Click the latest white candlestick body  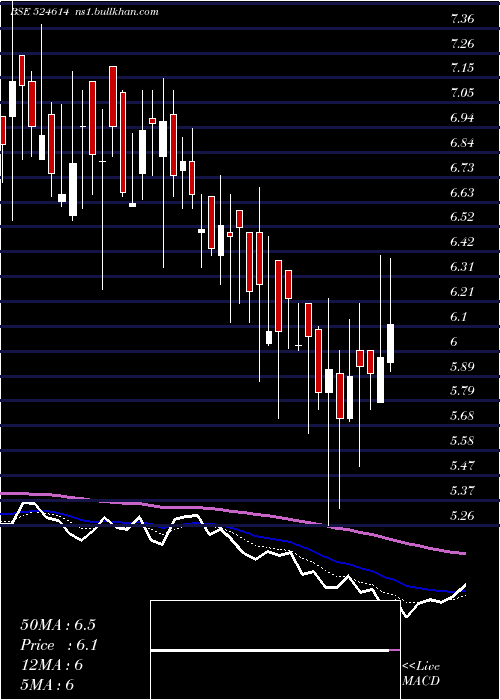(x=391, y=343)
